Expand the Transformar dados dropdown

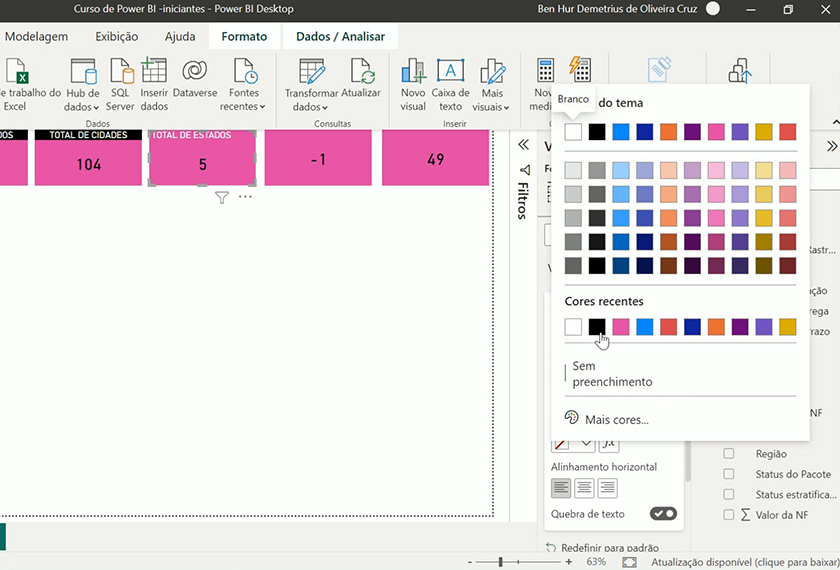(x=312, y=107)
